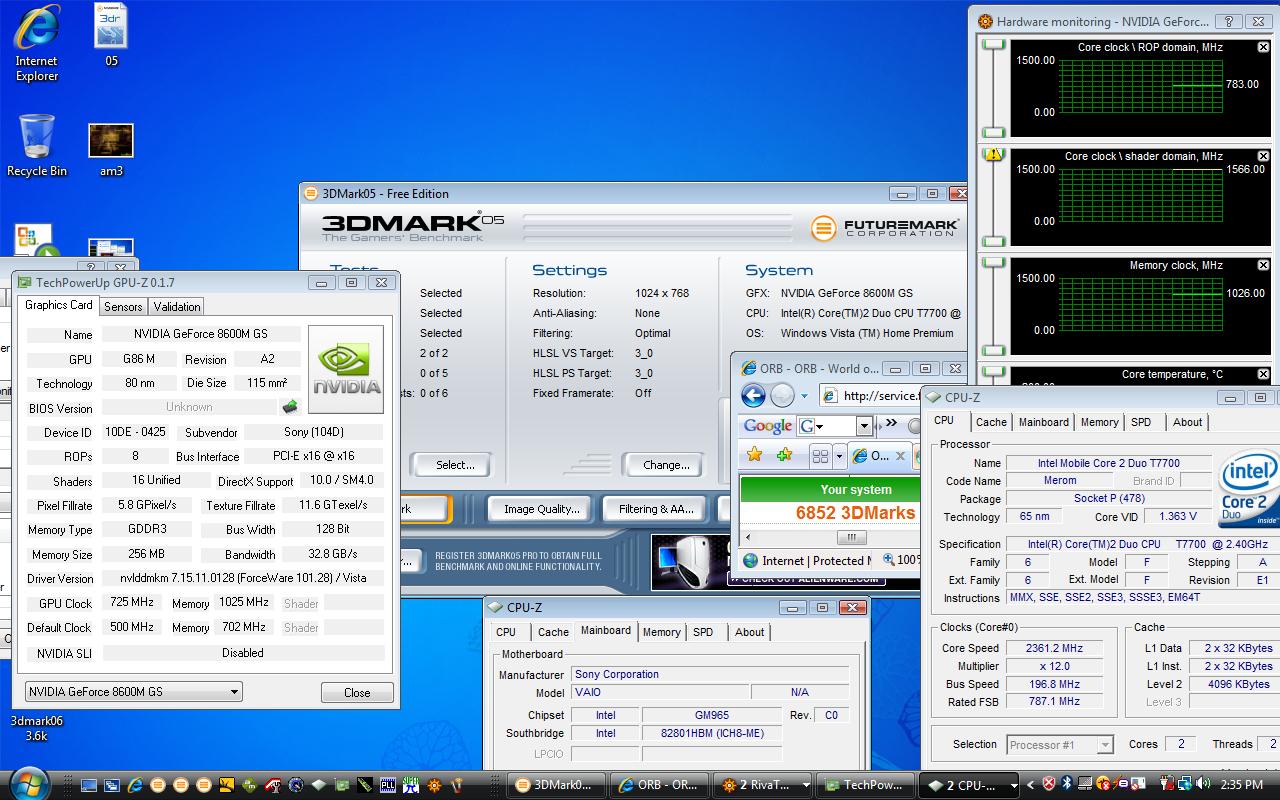Click the top slider handle of Memory clock graph
1280x800 pixels.
(x=993, y=263)
